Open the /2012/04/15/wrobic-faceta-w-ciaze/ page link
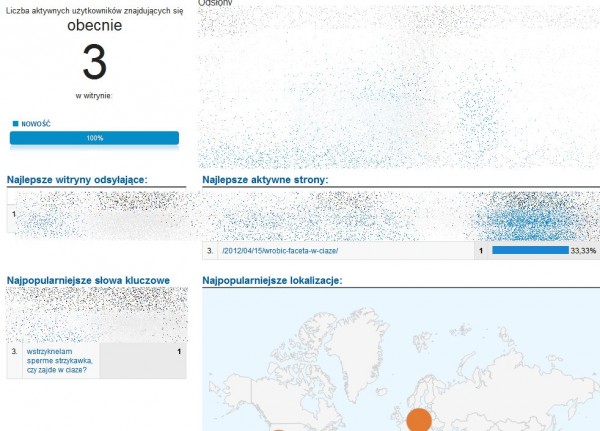Screen dimensions: 600x431 [280, 251]
